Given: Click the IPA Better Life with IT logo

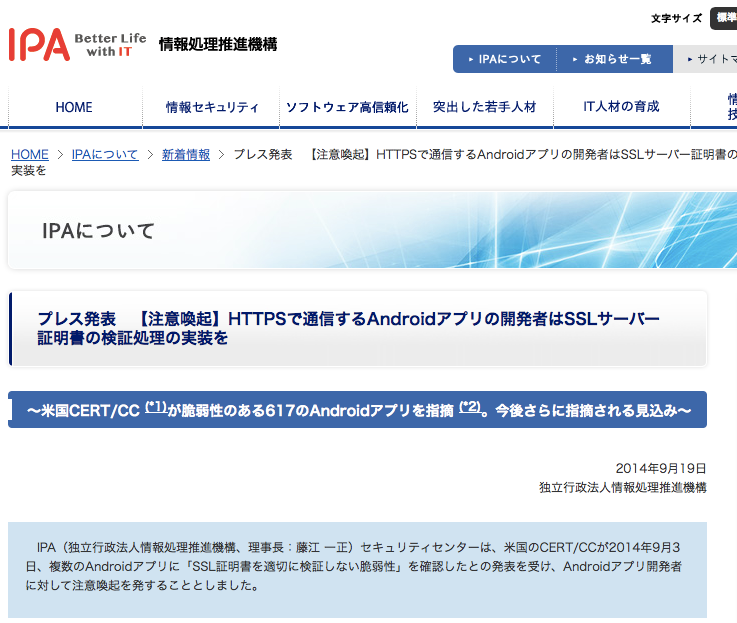Looking at the screenshot, I should tap(78, 45).
